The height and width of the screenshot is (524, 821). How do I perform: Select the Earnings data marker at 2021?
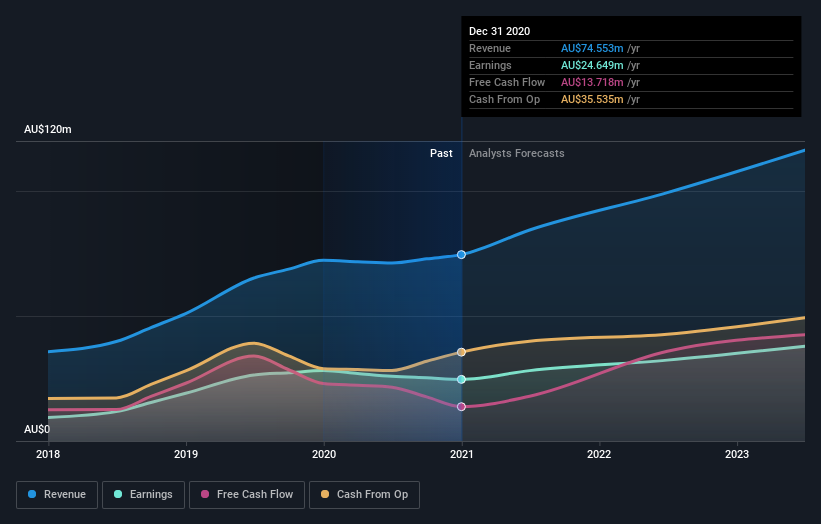pyautogui.click(x=461, y=380)
